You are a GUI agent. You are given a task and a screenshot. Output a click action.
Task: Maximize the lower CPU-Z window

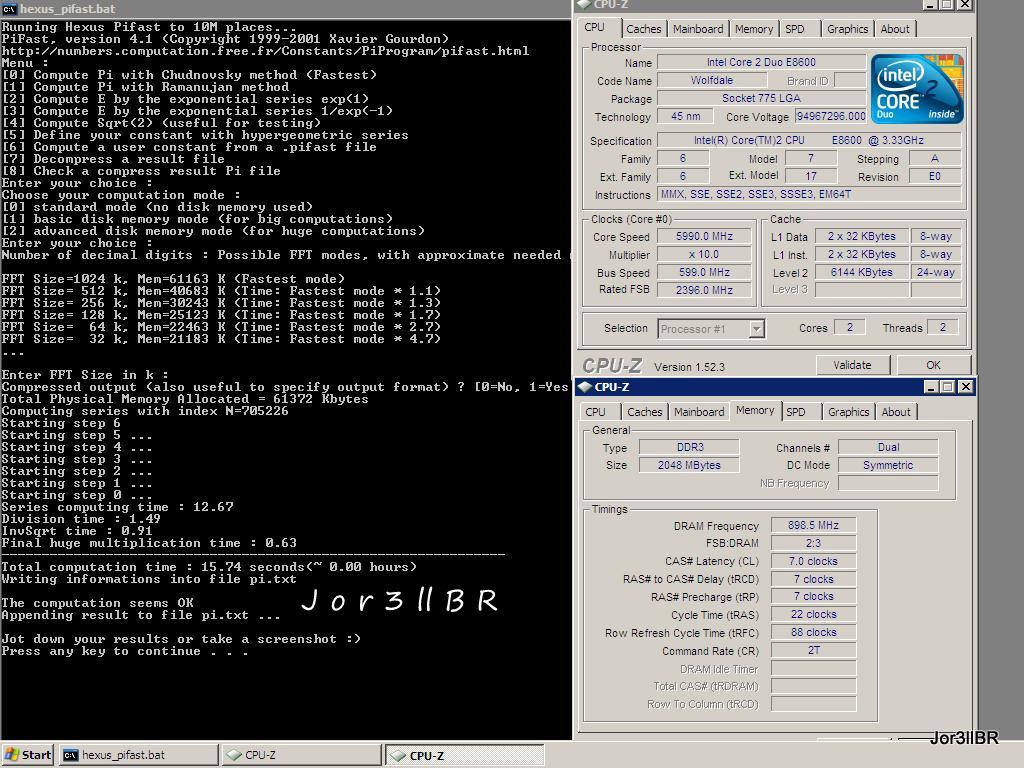pyautogui.click(x=948, y=387)
